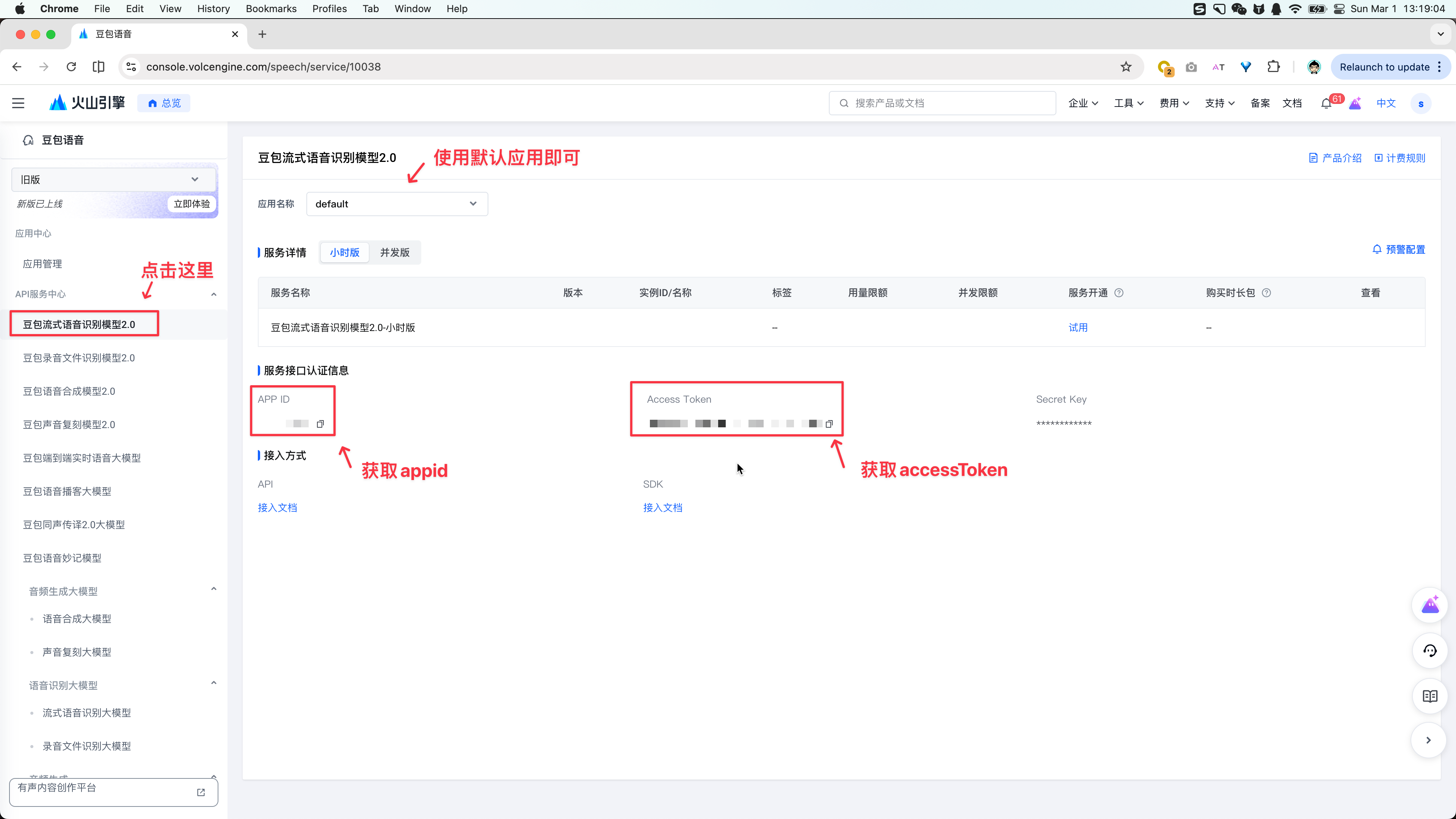
Task: Open 预警配置 alert configuration
Action: (x=1398, y=249)
